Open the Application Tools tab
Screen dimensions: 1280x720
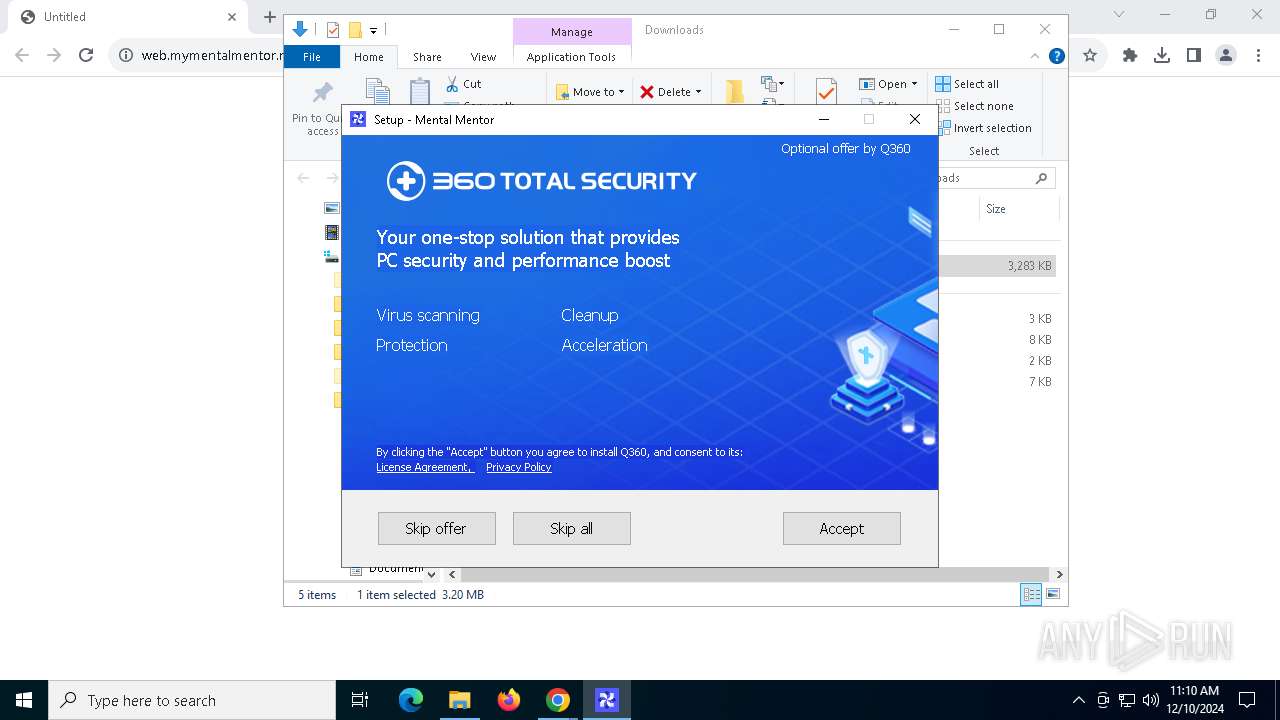click(x=571, y=57)
